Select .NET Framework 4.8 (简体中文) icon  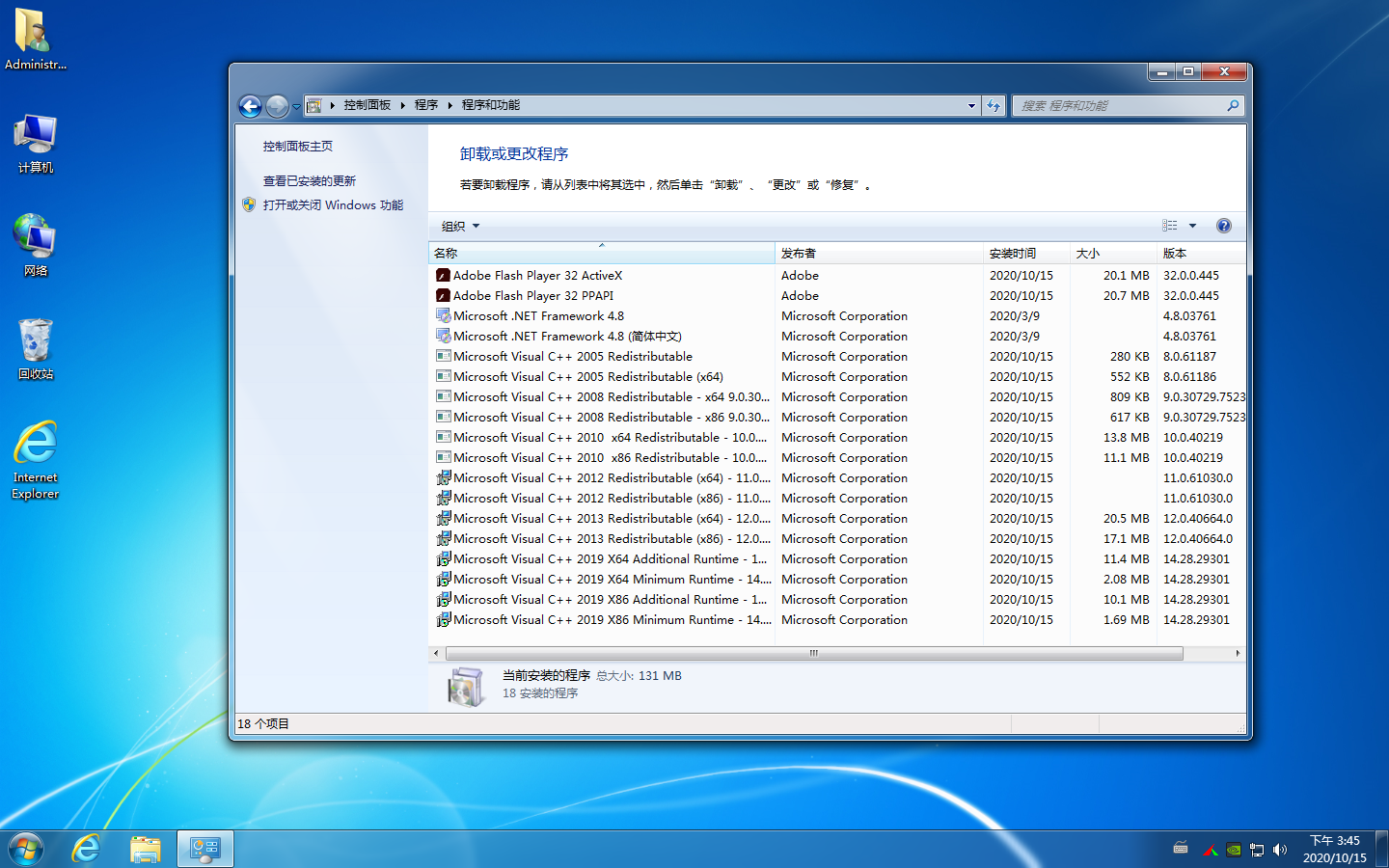tap(444, 337)
